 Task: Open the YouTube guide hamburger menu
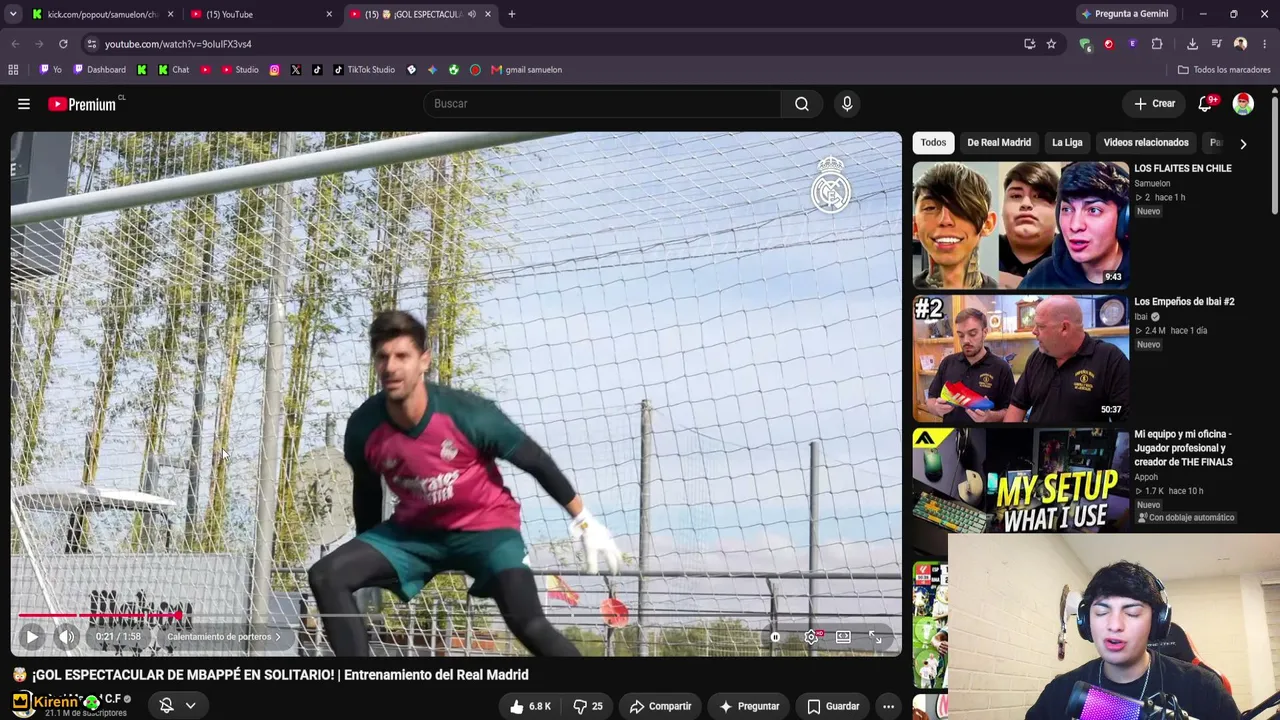tap(24, 104)
